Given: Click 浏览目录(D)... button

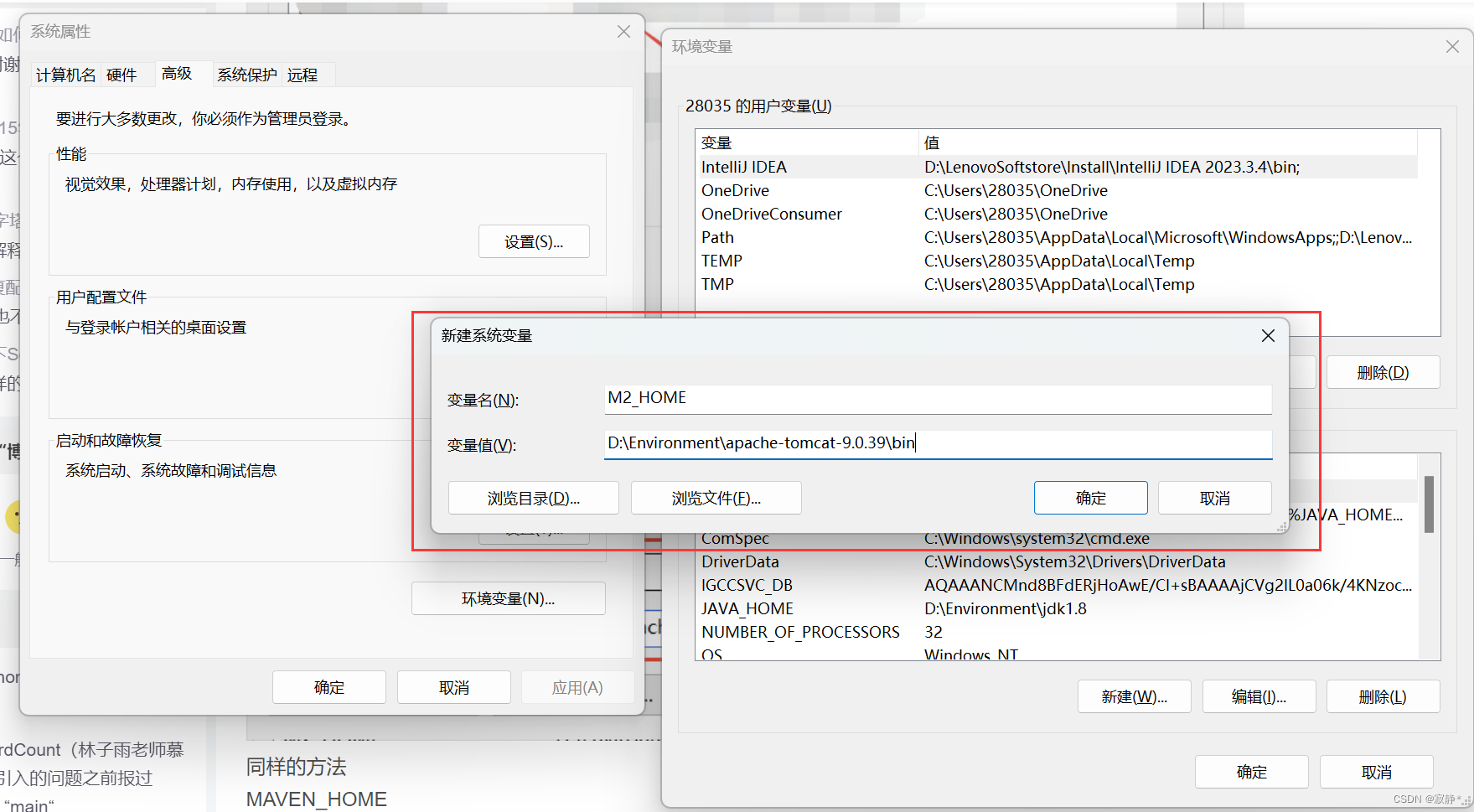Looking at the screenshot, I should (x=534, y=498).
